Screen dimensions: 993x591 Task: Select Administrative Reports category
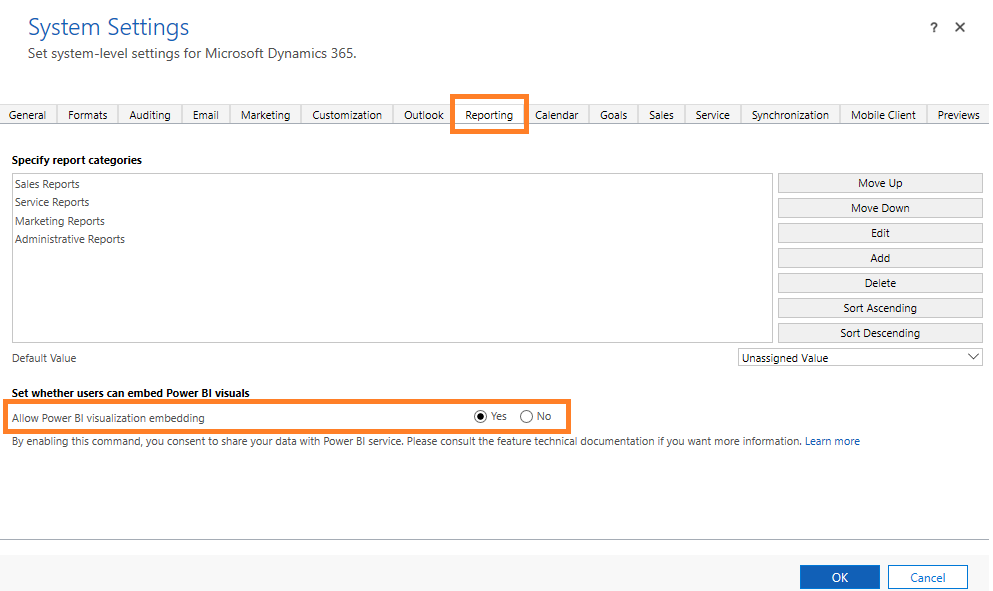pyautogui.click(x=70, y=239)
